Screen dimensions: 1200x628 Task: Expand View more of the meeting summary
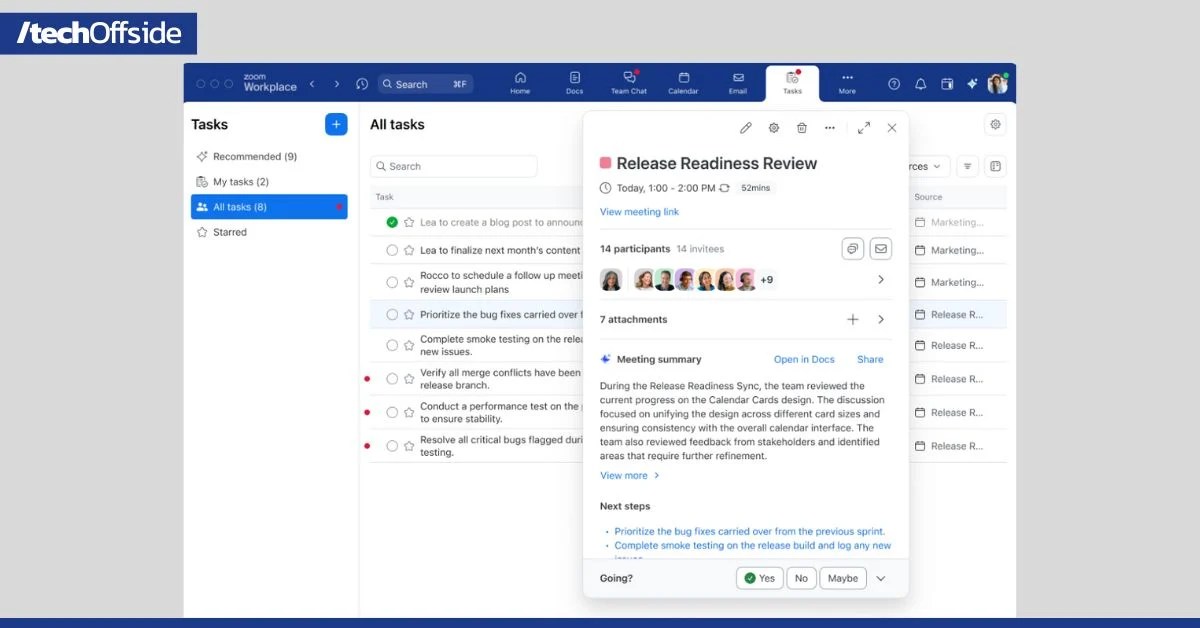click(x=630, y=476)
